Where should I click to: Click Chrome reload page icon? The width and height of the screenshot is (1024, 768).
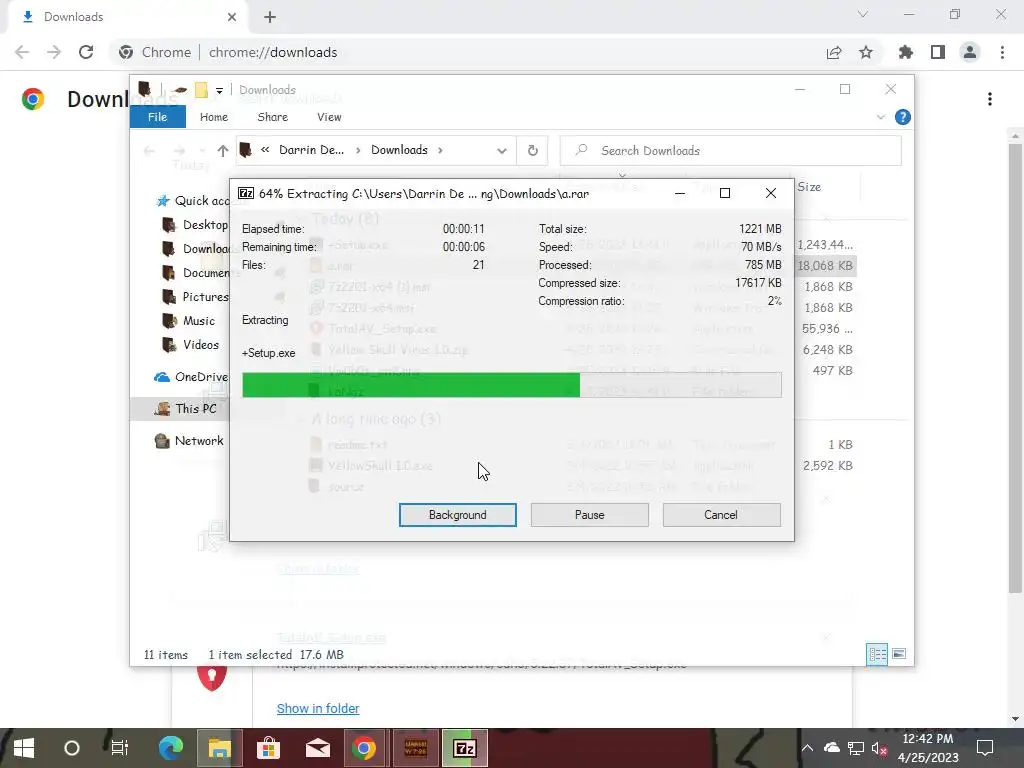click(86, 52)
